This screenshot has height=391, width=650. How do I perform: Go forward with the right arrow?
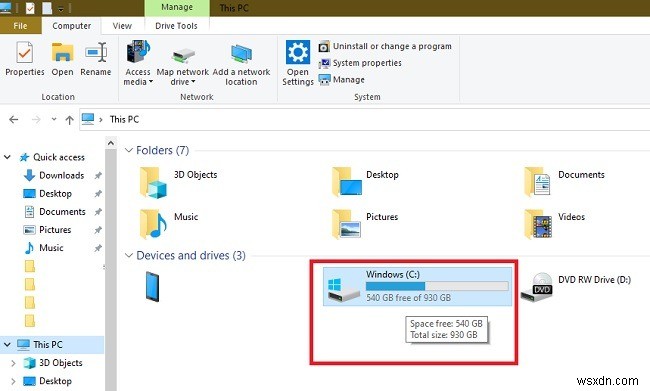point(36,120)
